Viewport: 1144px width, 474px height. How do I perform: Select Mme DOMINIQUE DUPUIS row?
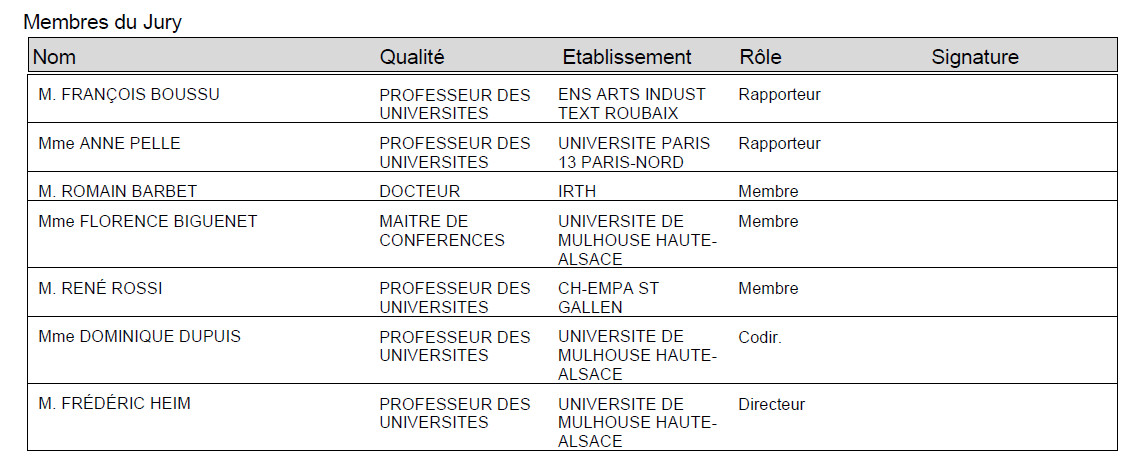(x=573, y=350)
